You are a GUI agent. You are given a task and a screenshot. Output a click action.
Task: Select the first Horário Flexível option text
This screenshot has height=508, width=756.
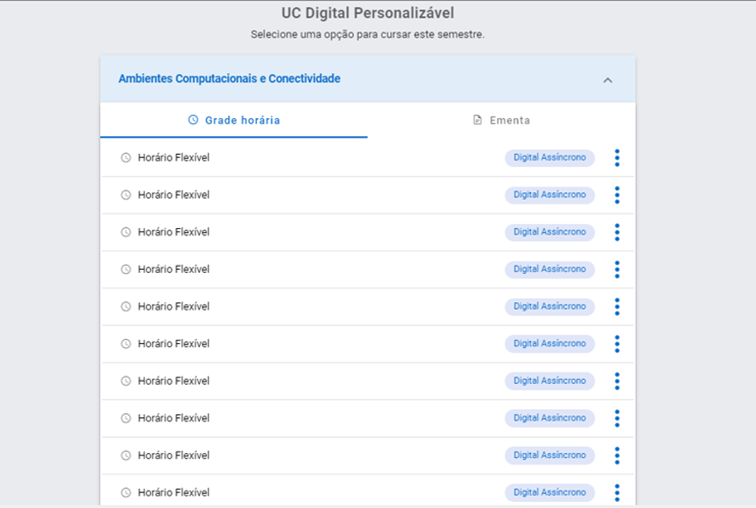click(174, 158)
